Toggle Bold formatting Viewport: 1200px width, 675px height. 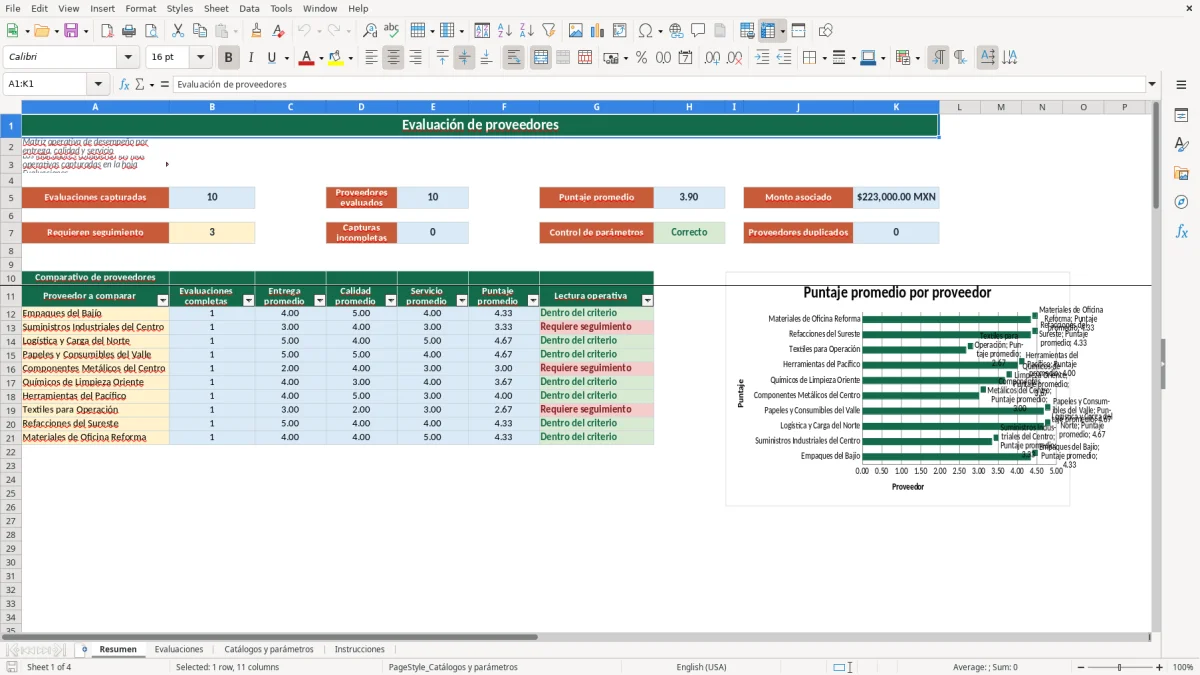point(229,58)
